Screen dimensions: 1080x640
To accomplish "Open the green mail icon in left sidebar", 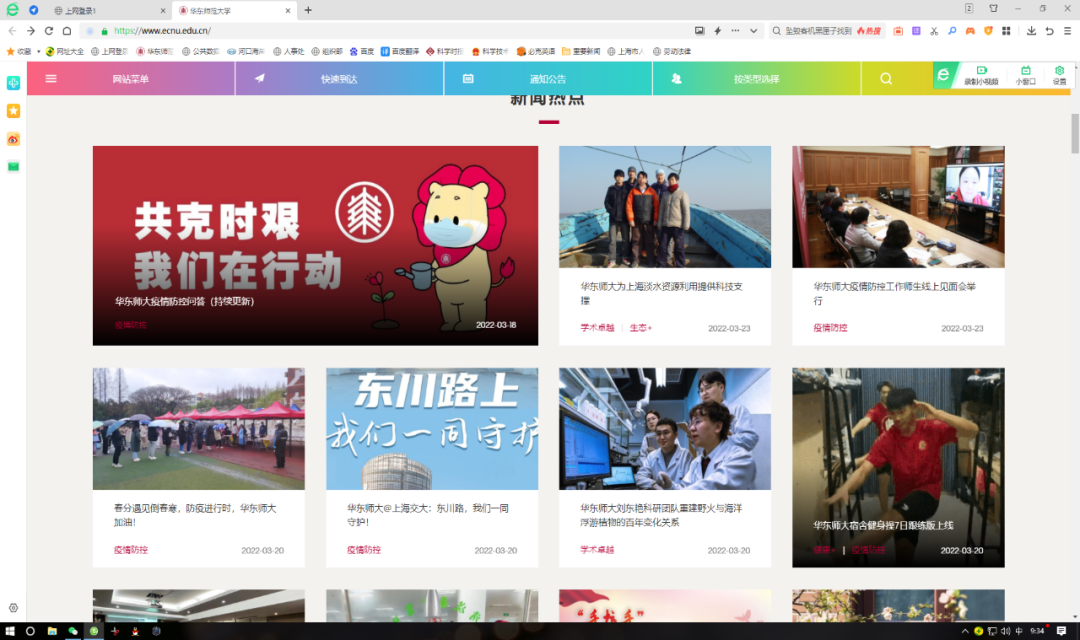I will coord(13,167).
